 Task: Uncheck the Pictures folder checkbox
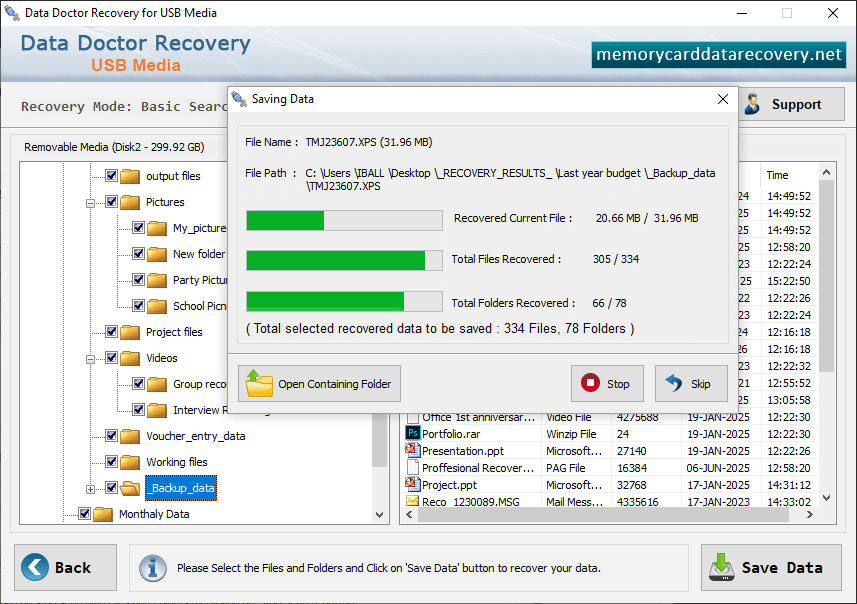click(x=111, y=202)
